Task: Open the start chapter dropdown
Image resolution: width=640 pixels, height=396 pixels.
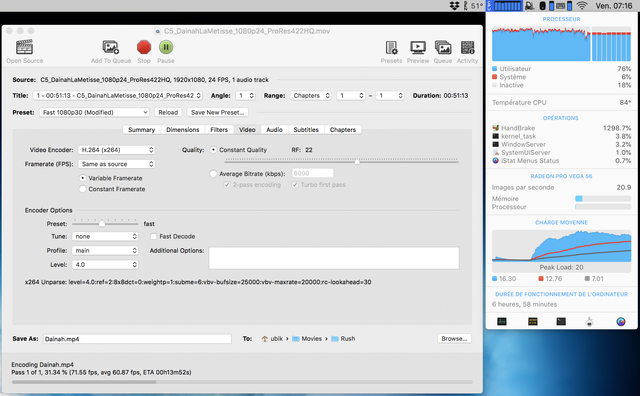Action: tap(351, 96)
